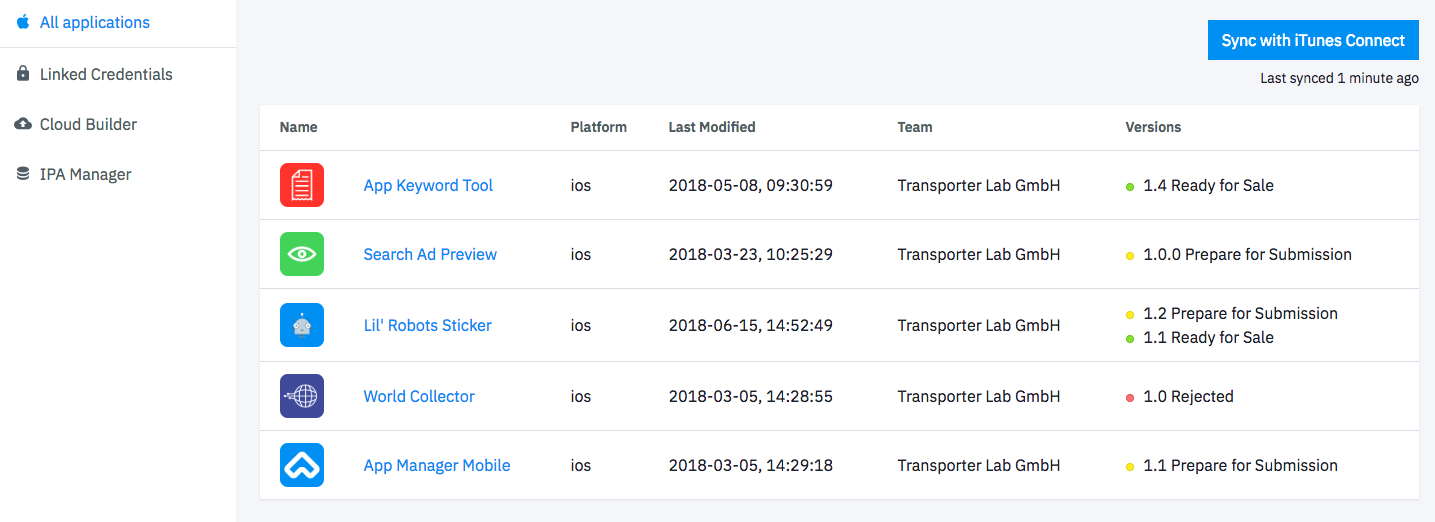Click green status dot for 1.1 Ready for Sale
This screenshot has width=1435, height=522.
[1130, 338]
